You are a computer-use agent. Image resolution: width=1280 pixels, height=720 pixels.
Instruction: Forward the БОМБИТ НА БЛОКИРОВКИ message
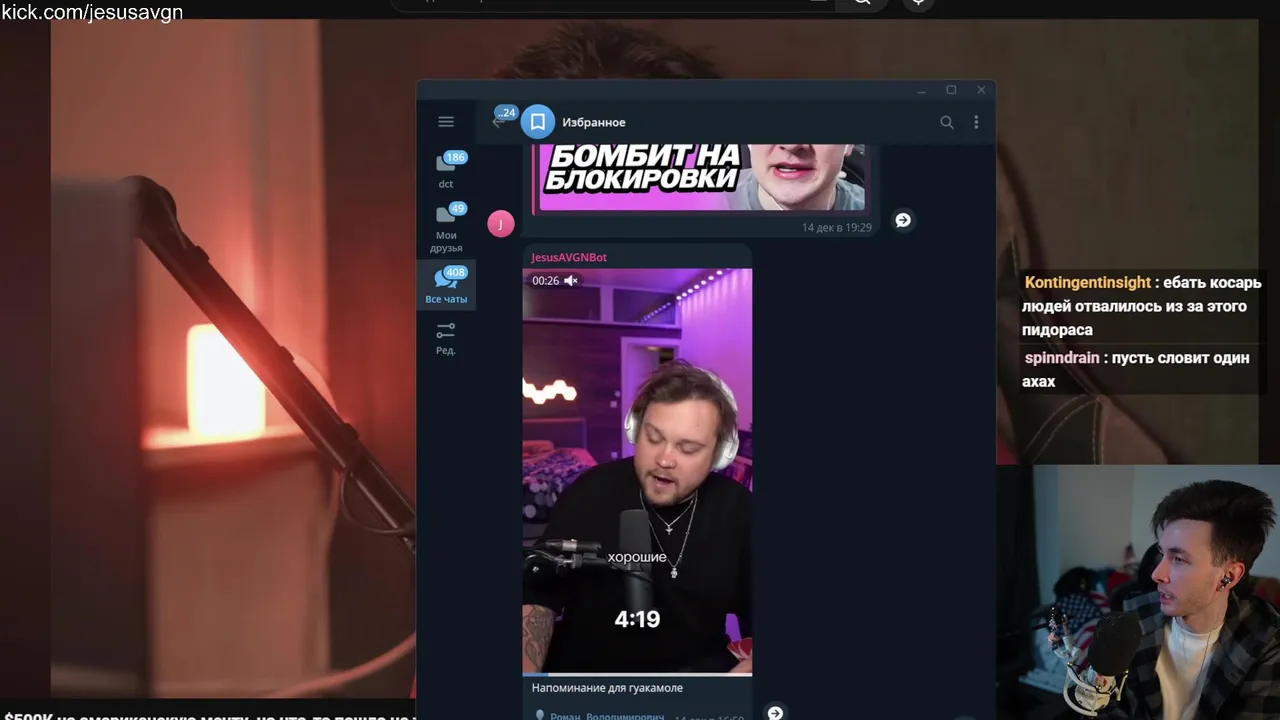[x=903, y=220]
